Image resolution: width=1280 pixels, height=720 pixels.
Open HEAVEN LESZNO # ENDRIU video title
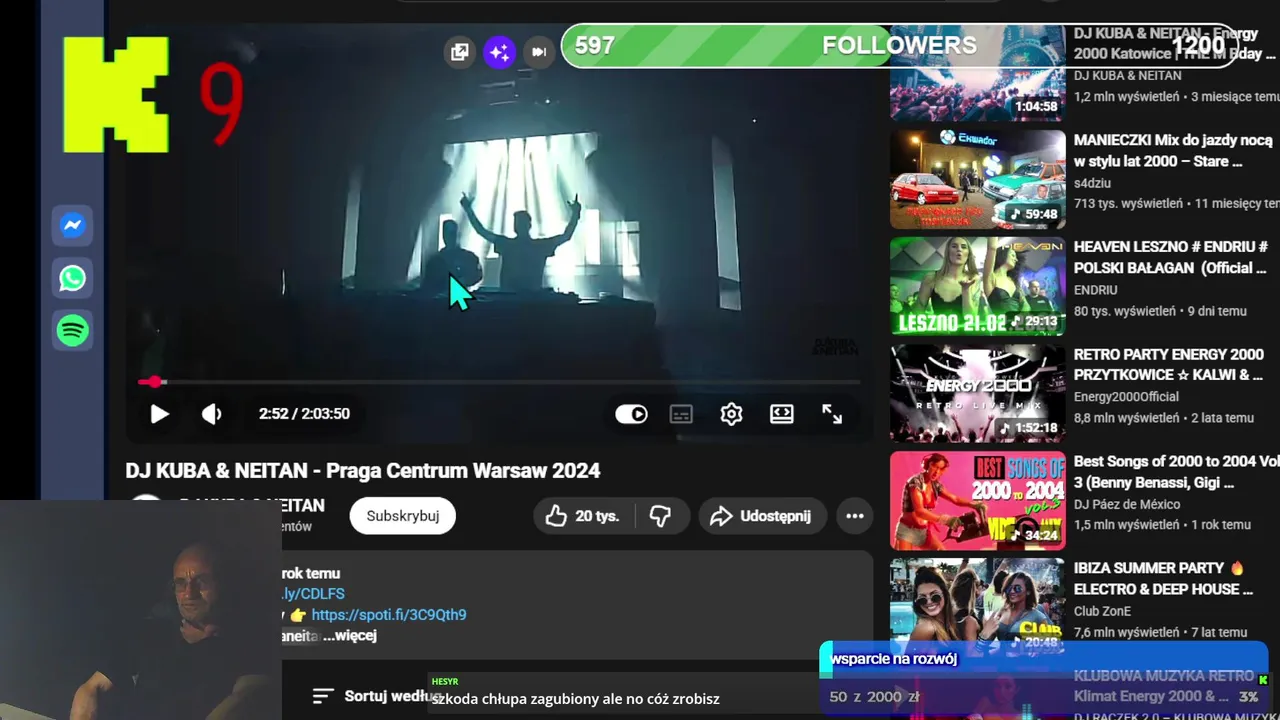[x=1171, y=257]
